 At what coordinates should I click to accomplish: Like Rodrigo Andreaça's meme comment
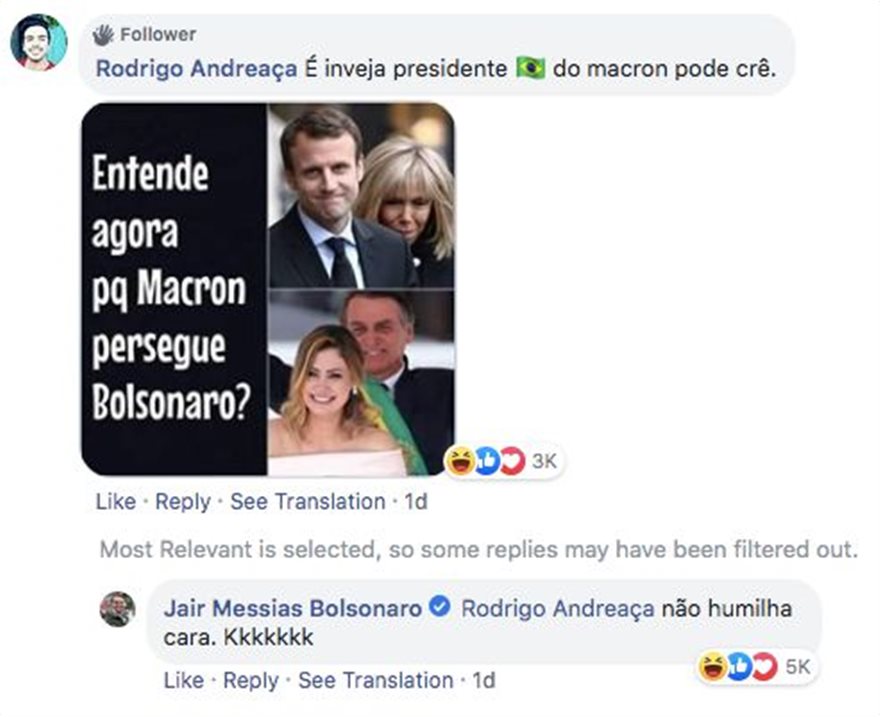coord(115,501)
